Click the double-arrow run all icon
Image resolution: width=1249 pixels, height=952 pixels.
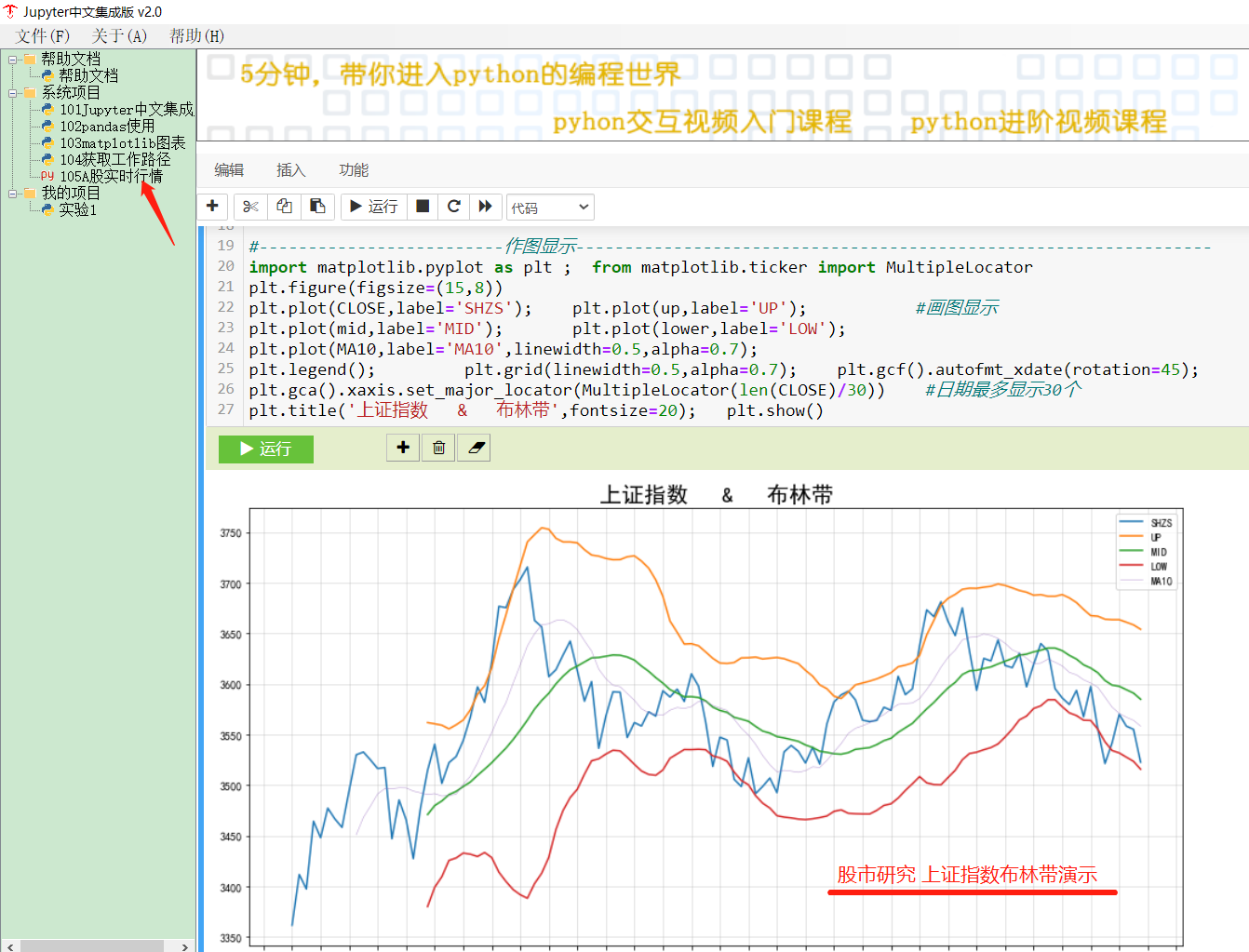click(485, 206)
